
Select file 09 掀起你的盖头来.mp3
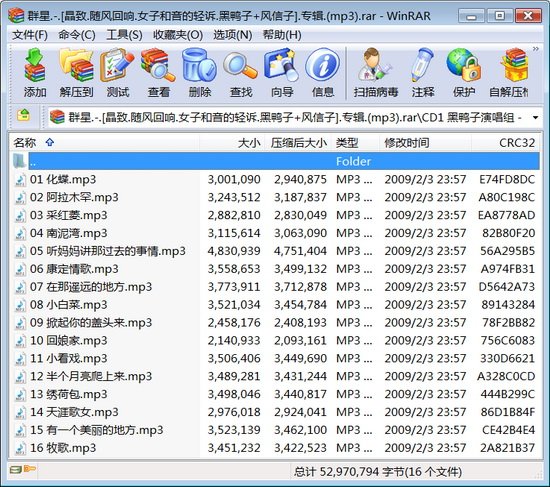click(275, 323)
